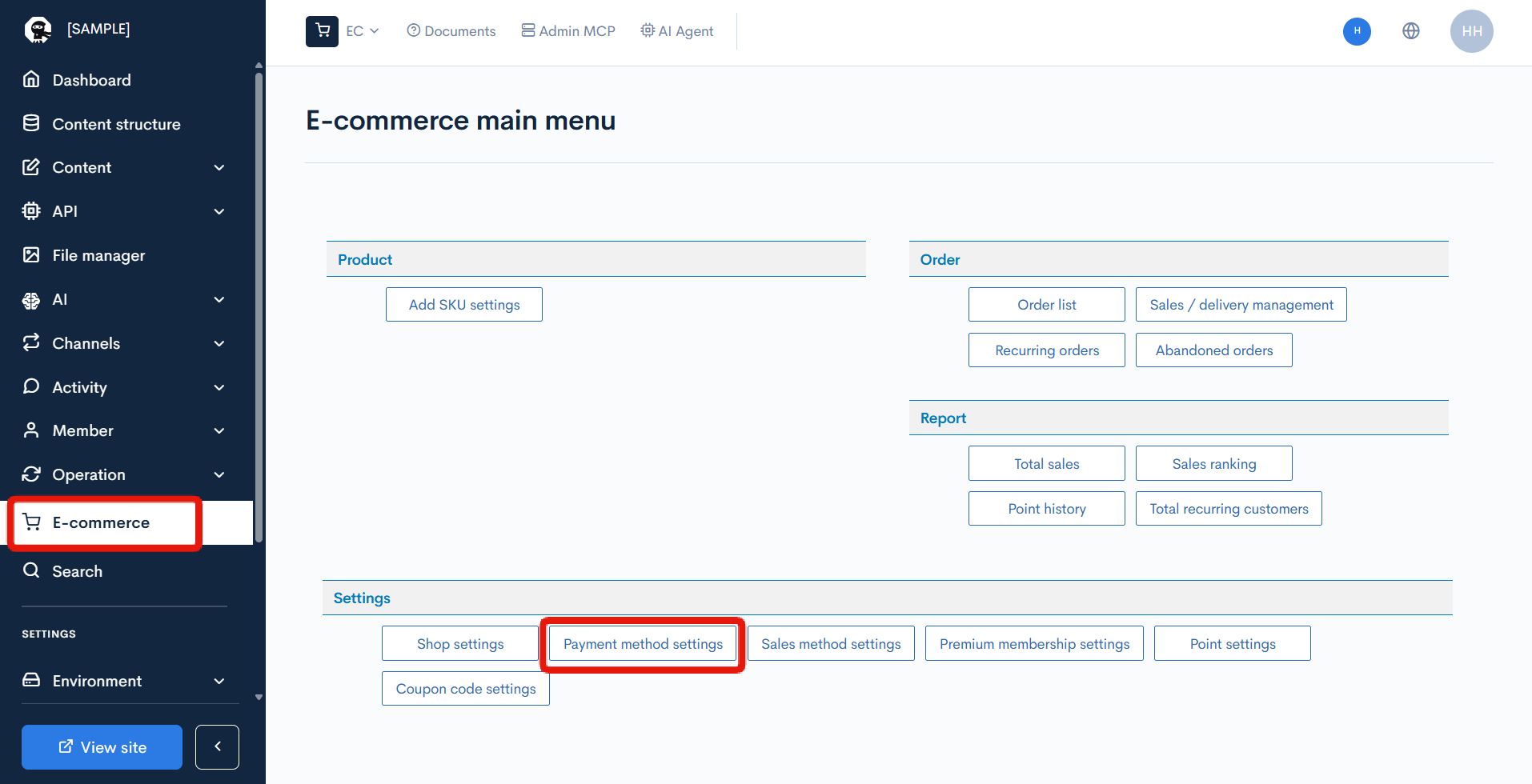Open the HH user avatar menu

(1471, 31)
